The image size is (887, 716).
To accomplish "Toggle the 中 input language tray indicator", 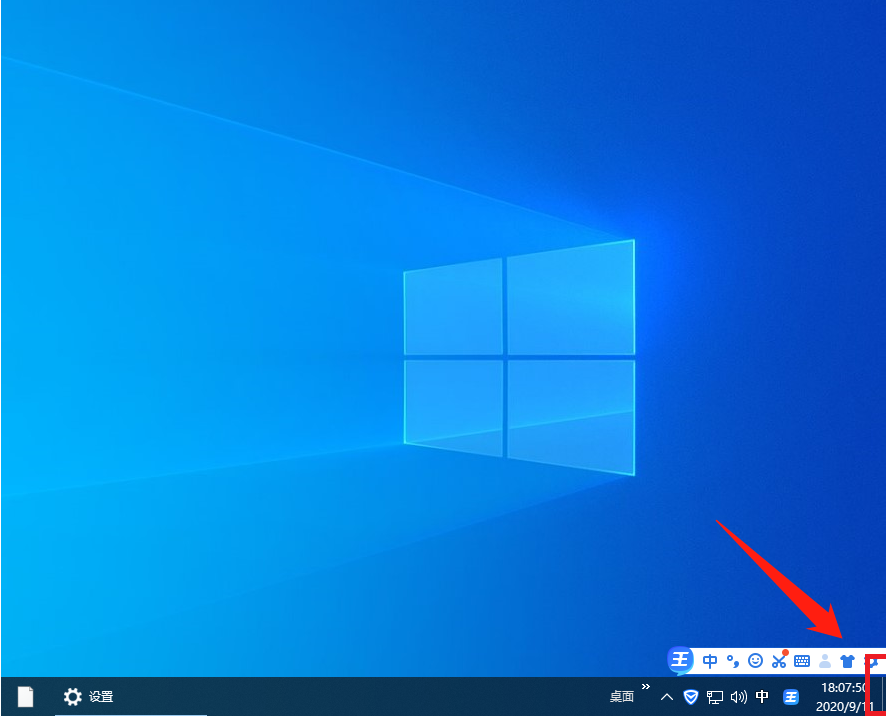I will (762, 697).
